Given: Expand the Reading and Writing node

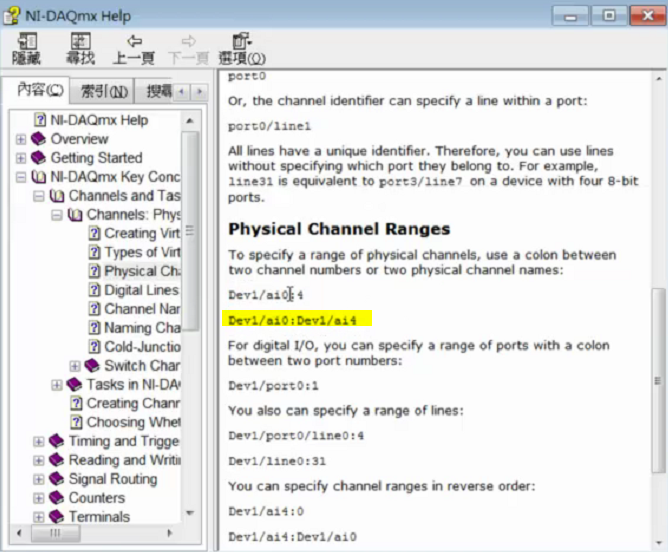Looking at the screenshot, I should click(38, 460).
